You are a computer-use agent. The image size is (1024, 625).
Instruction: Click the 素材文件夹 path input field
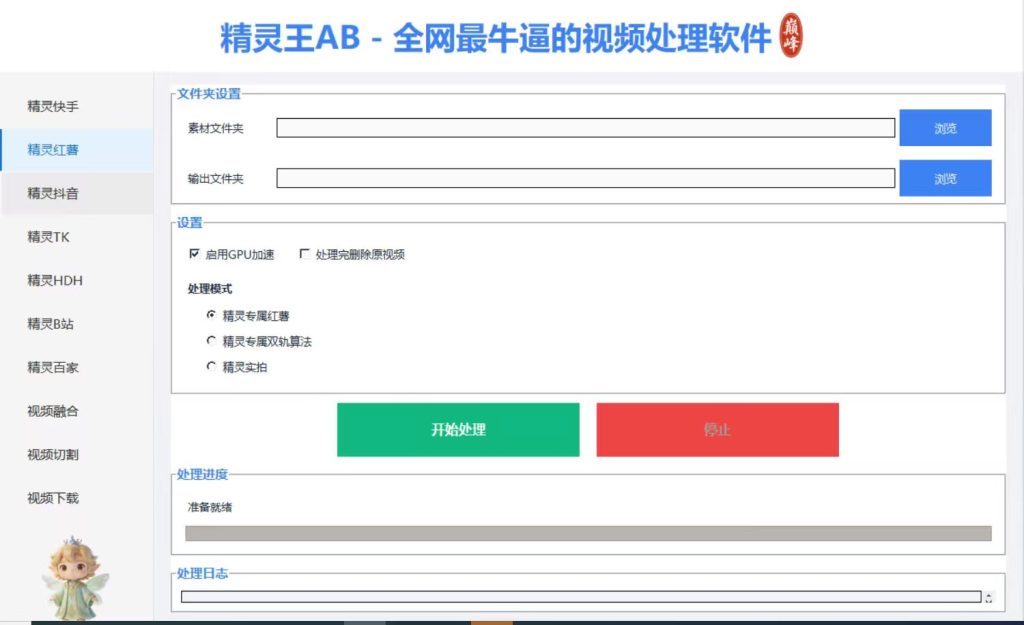click(x=585, y=128)
